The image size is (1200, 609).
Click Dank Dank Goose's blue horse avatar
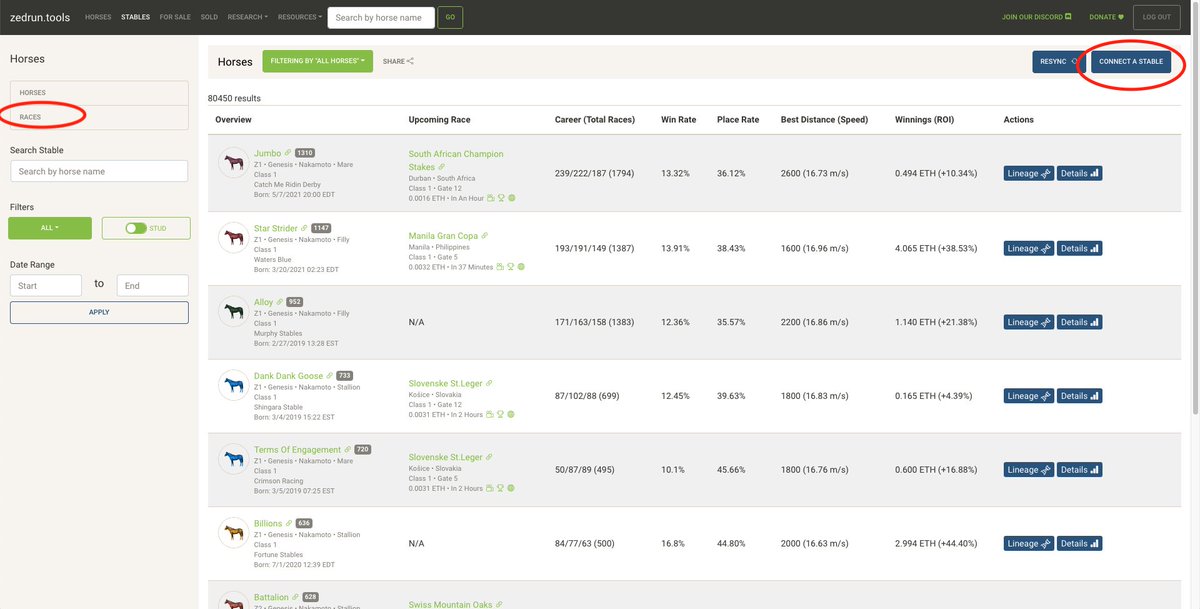(234, 385)
